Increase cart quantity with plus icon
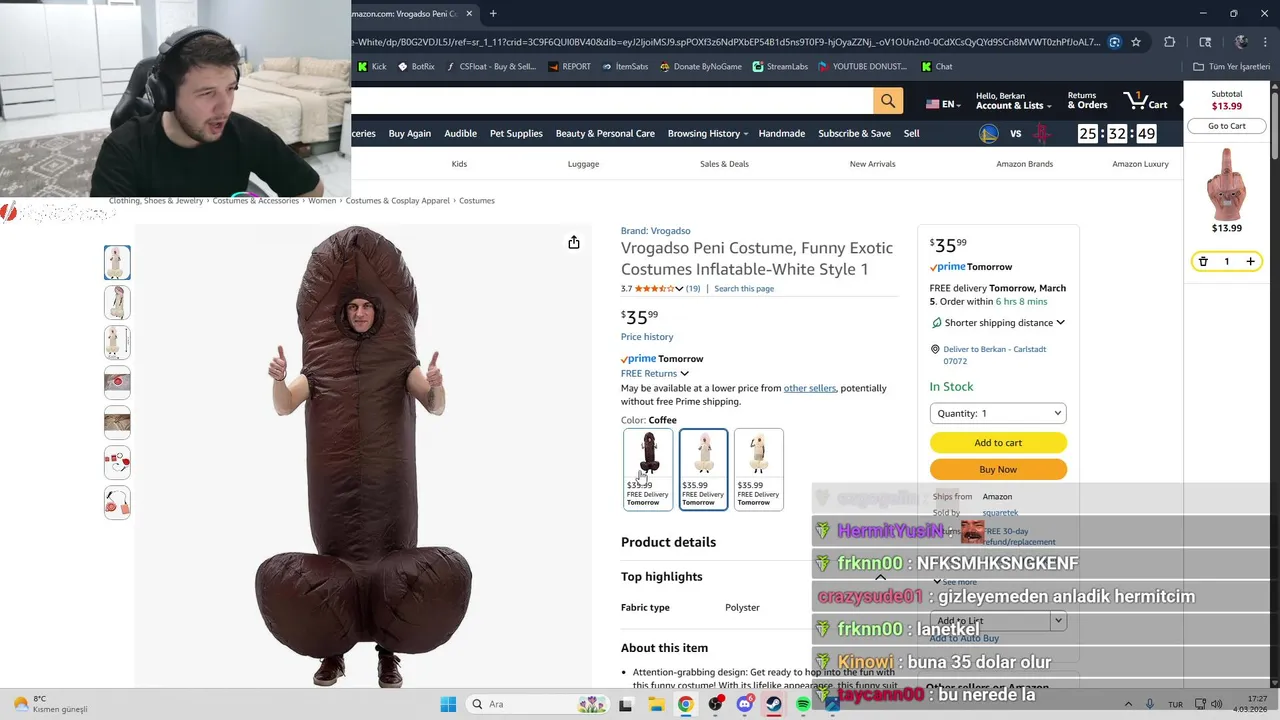1280x720 pixels. pos(1250,261)
